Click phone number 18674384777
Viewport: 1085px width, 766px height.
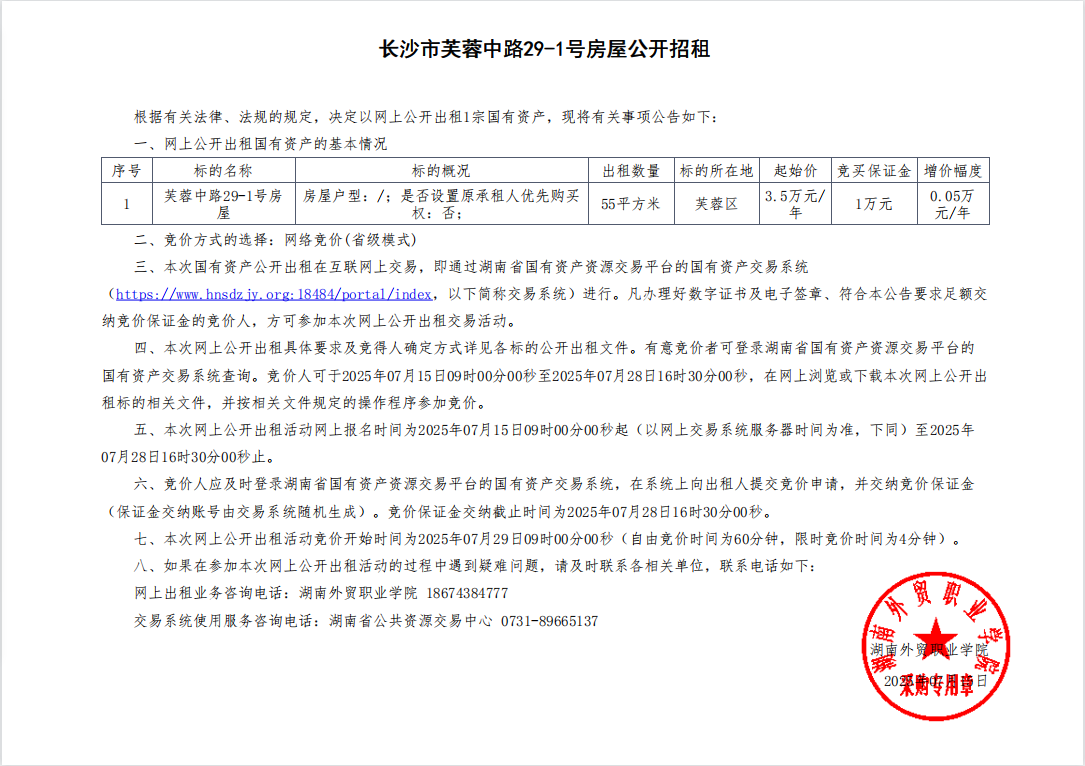pos(467,593)
